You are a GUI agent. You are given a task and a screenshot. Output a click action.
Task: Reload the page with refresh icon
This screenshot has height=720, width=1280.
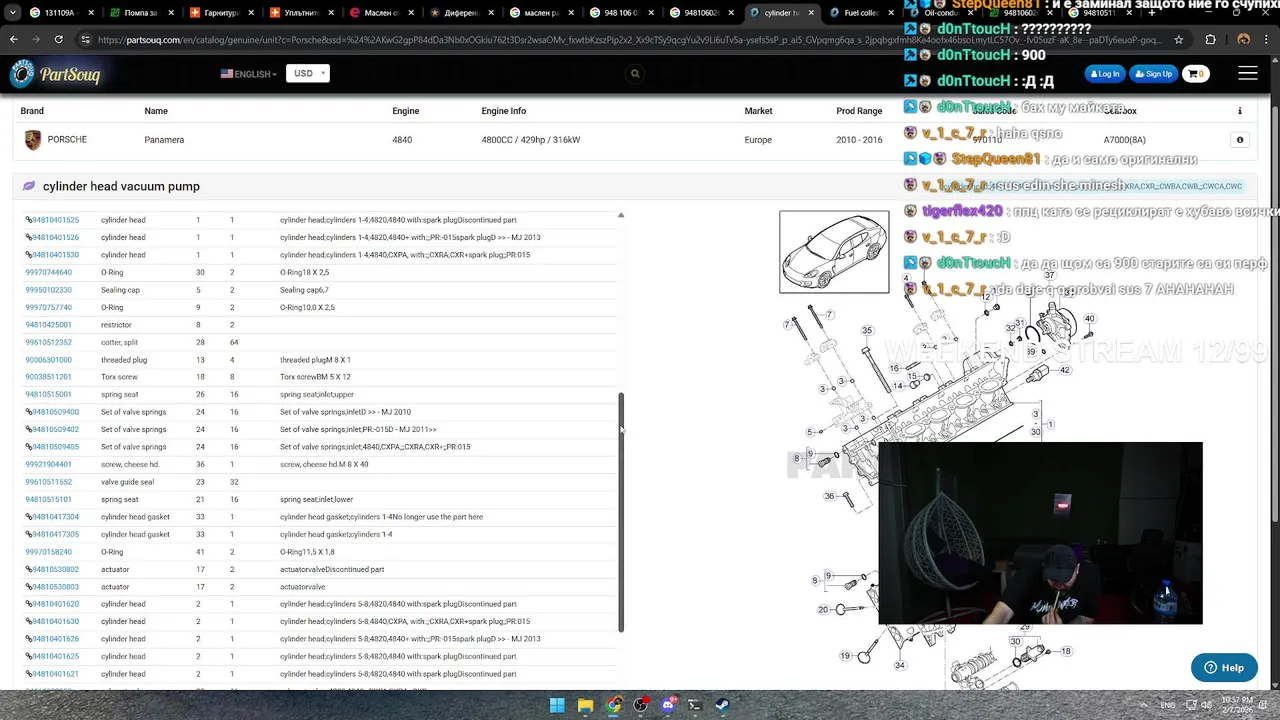tap(58, 39)
